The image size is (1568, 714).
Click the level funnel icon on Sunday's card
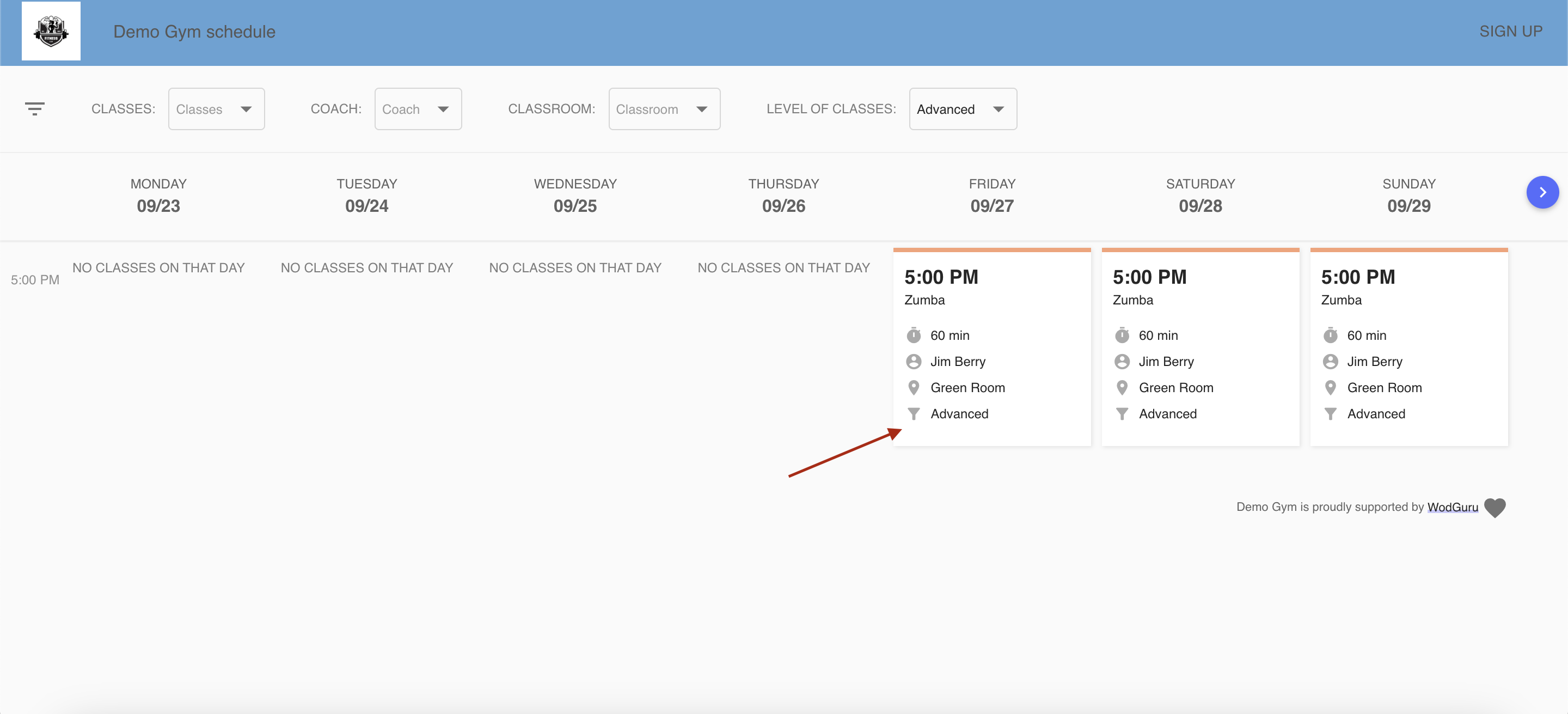1330,414
